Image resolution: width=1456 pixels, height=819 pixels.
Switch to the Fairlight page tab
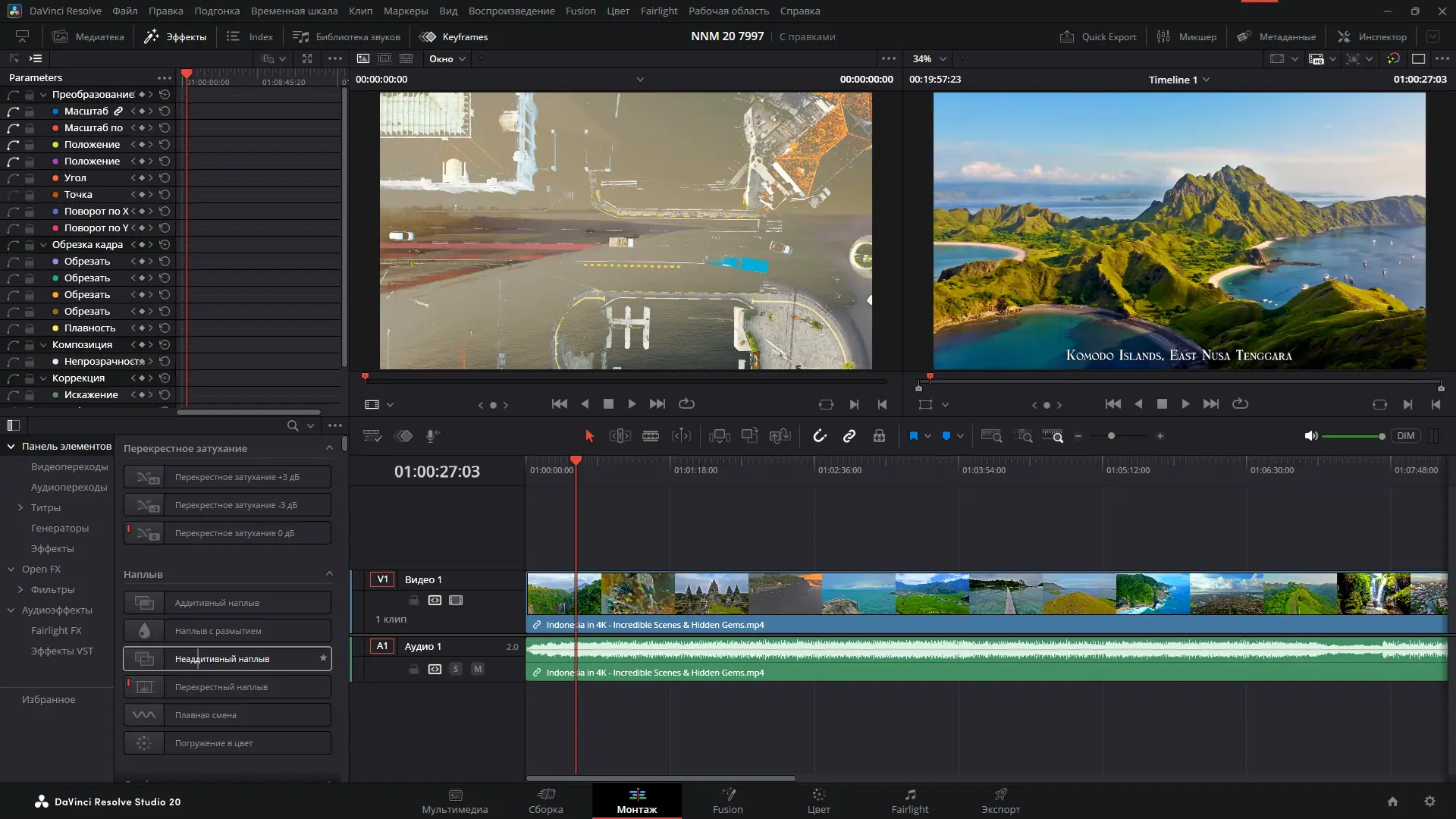click(909, 800)
